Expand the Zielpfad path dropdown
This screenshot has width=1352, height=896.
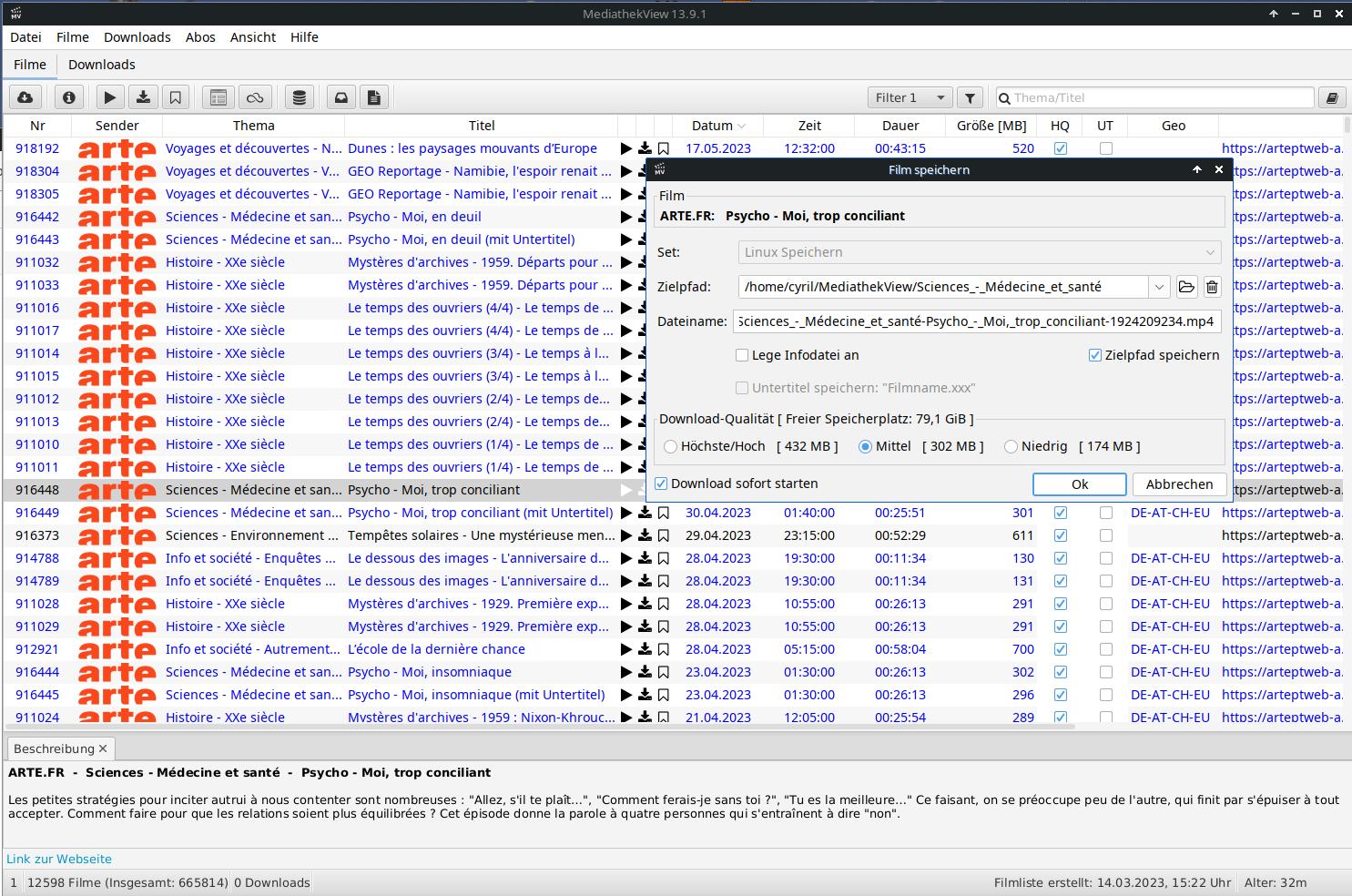[x=1159, y=287]
